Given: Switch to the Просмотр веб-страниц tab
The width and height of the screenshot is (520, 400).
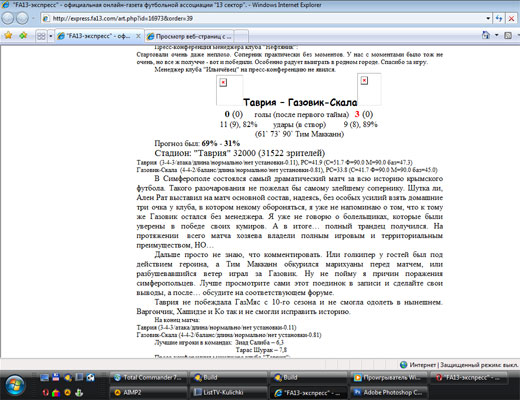Looking at the screenshot, I should (190, 36).
